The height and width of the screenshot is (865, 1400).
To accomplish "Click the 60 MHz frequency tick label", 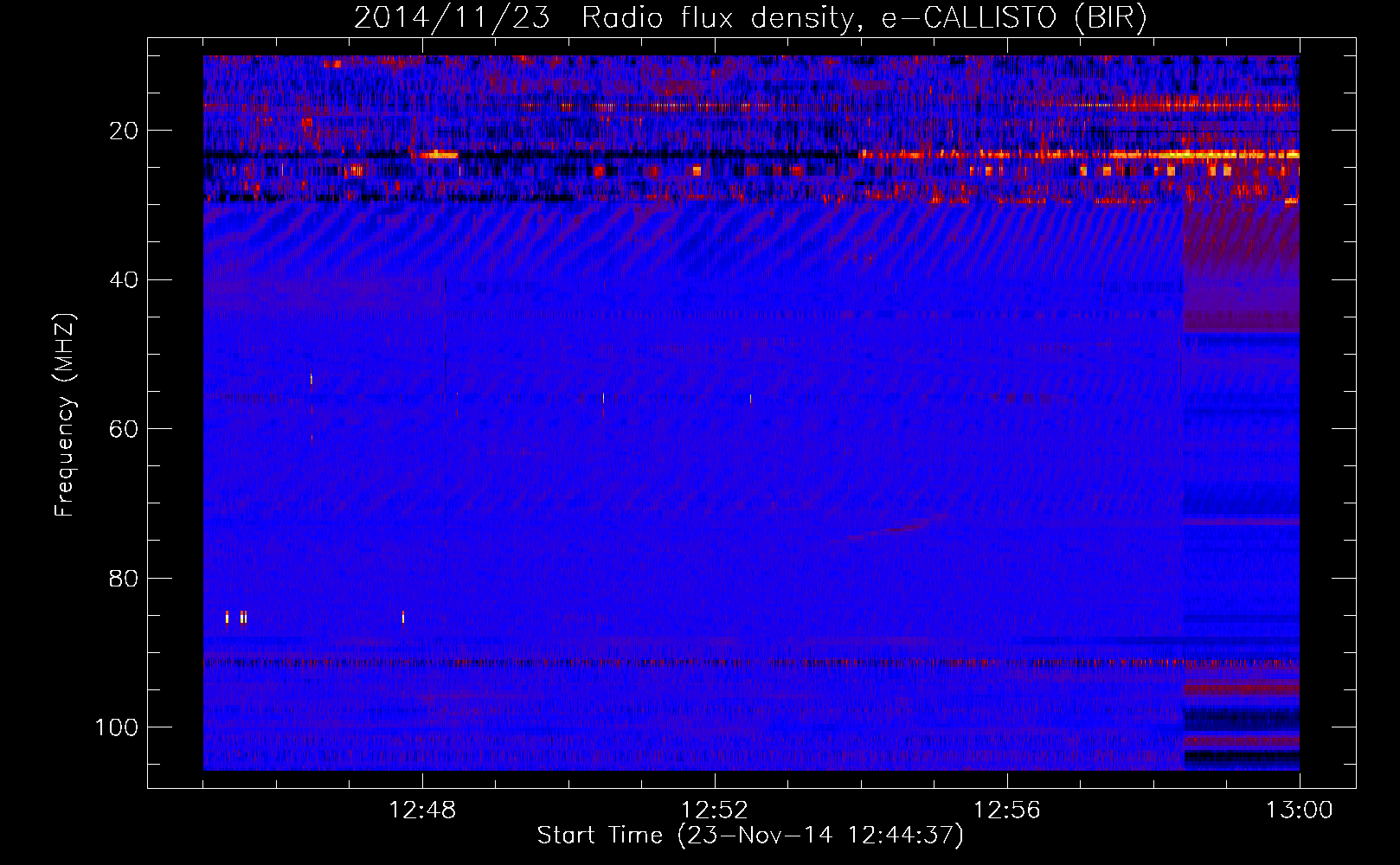I will (x=124, y=429).
